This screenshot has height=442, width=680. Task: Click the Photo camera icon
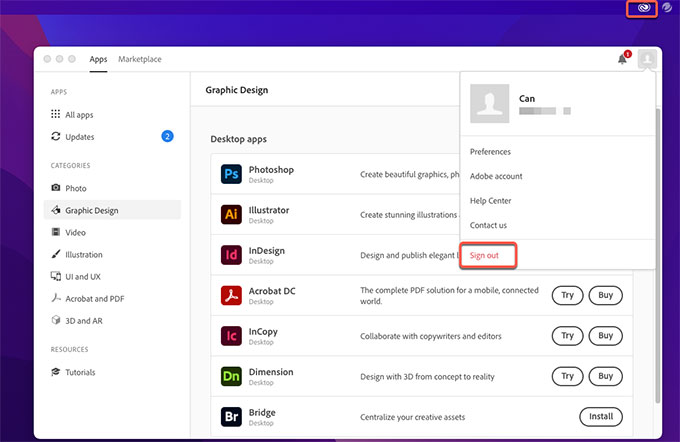pos(56,188)
